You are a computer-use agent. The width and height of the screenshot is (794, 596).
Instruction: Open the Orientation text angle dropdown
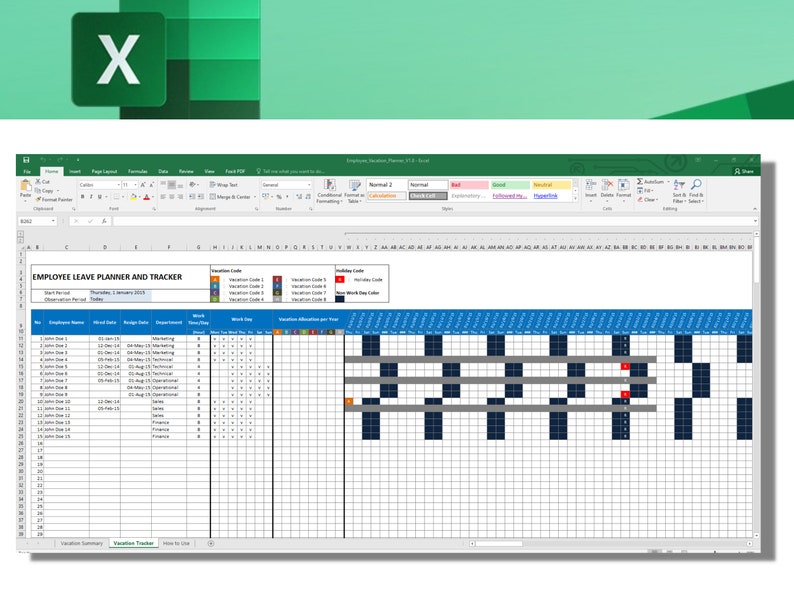[x=194, y=185]
